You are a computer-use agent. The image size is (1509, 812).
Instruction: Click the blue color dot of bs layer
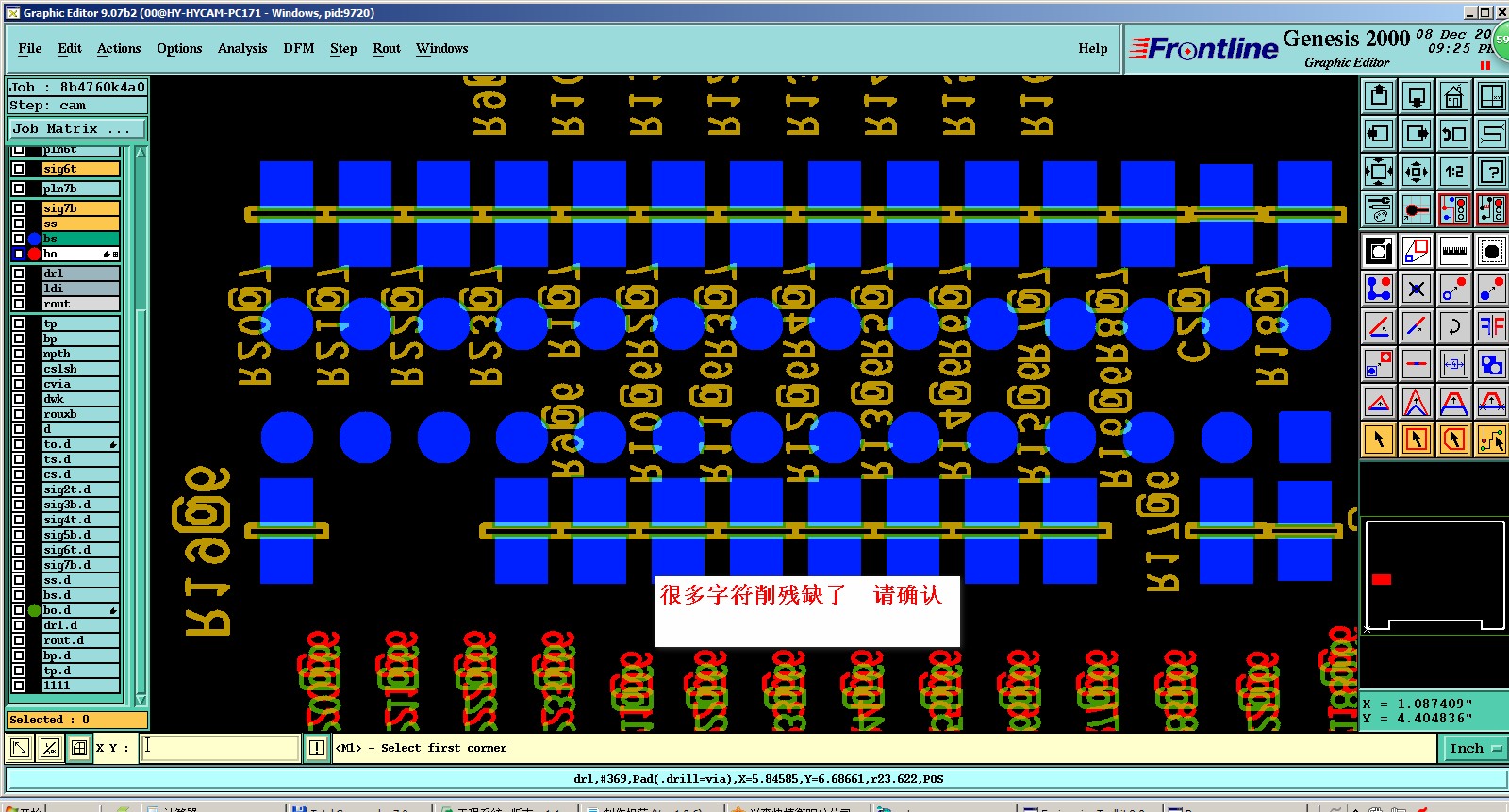point(35,239)
